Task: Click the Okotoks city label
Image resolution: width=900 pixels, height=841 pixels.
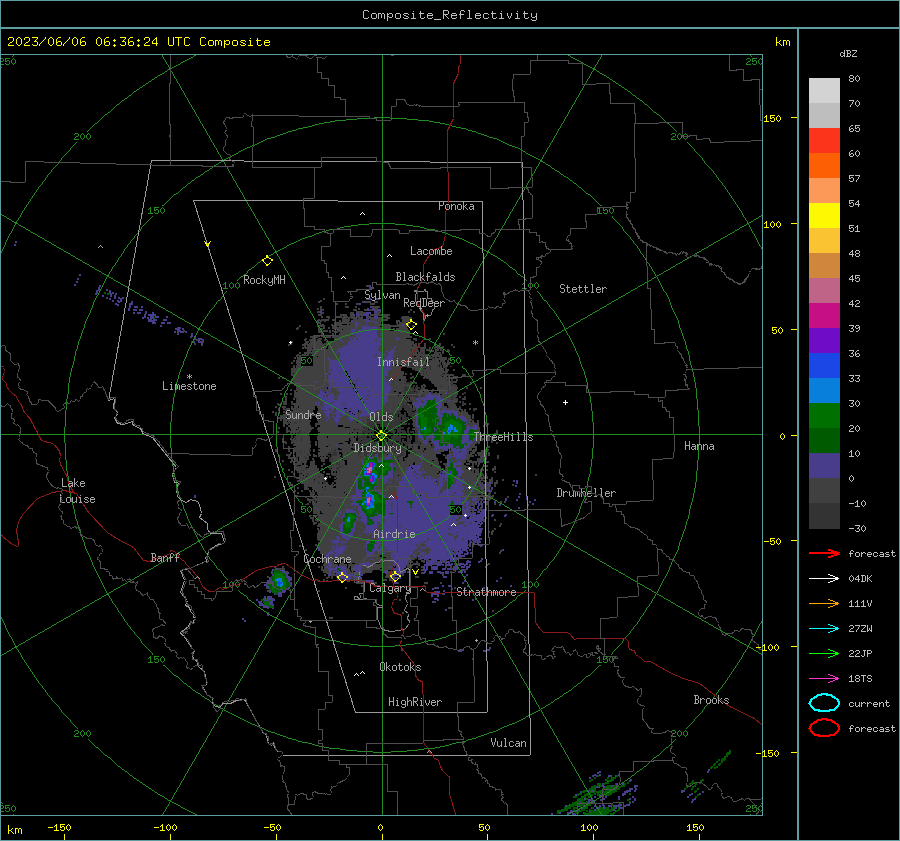Action: pyautogui.click(x=400, y=667)
